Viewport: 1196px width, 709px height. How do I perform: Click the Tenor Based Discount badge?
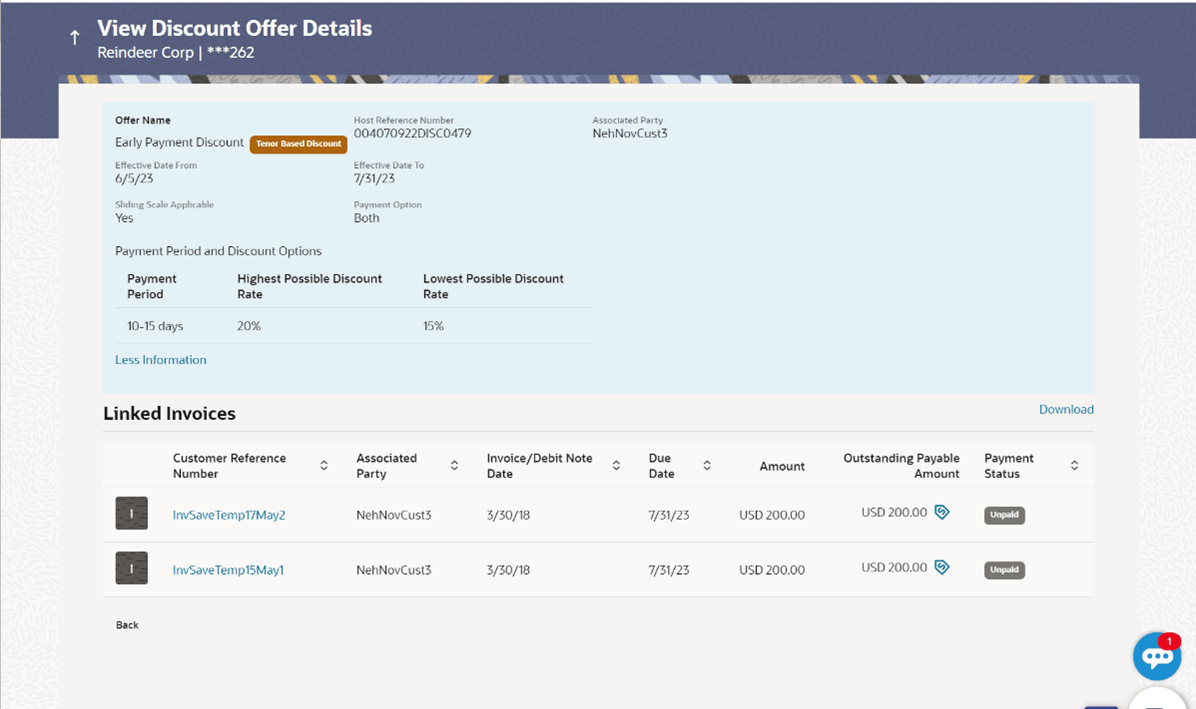tap(299, 144)
